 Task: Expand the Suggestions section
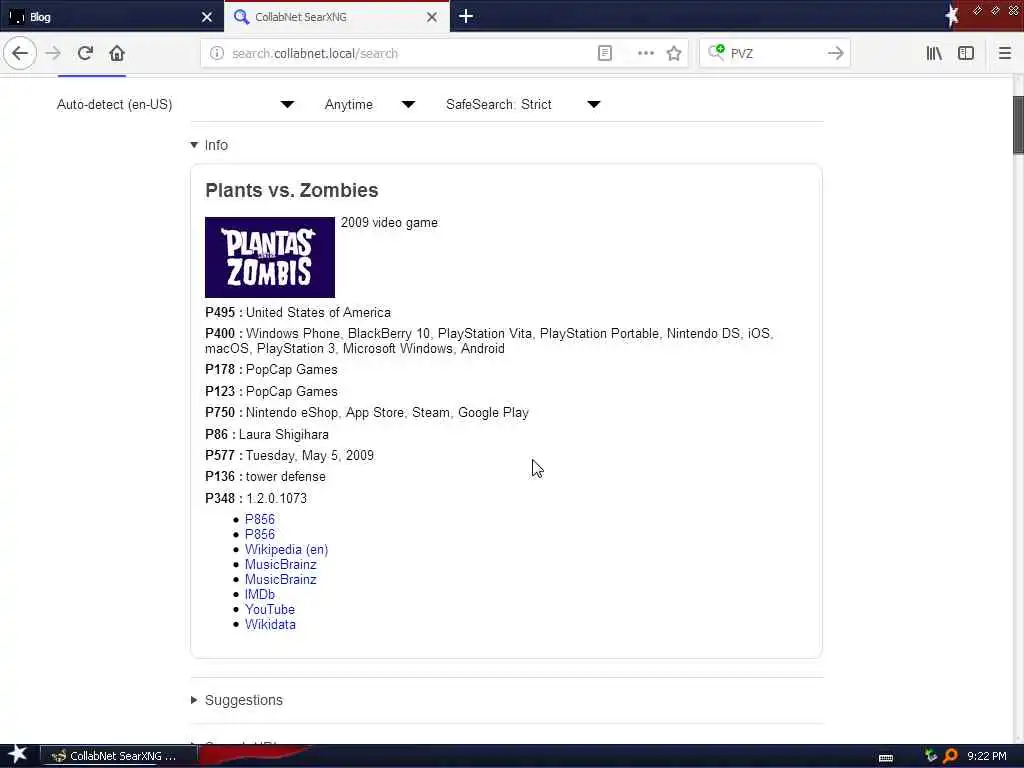pyautogui.click(x=236, y=700)
